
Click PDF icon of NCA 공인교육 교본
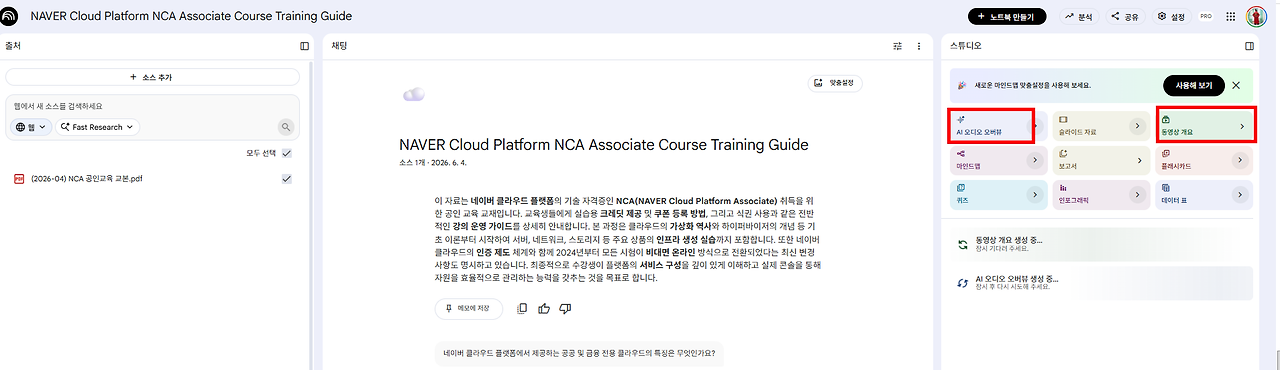[18, 179]
